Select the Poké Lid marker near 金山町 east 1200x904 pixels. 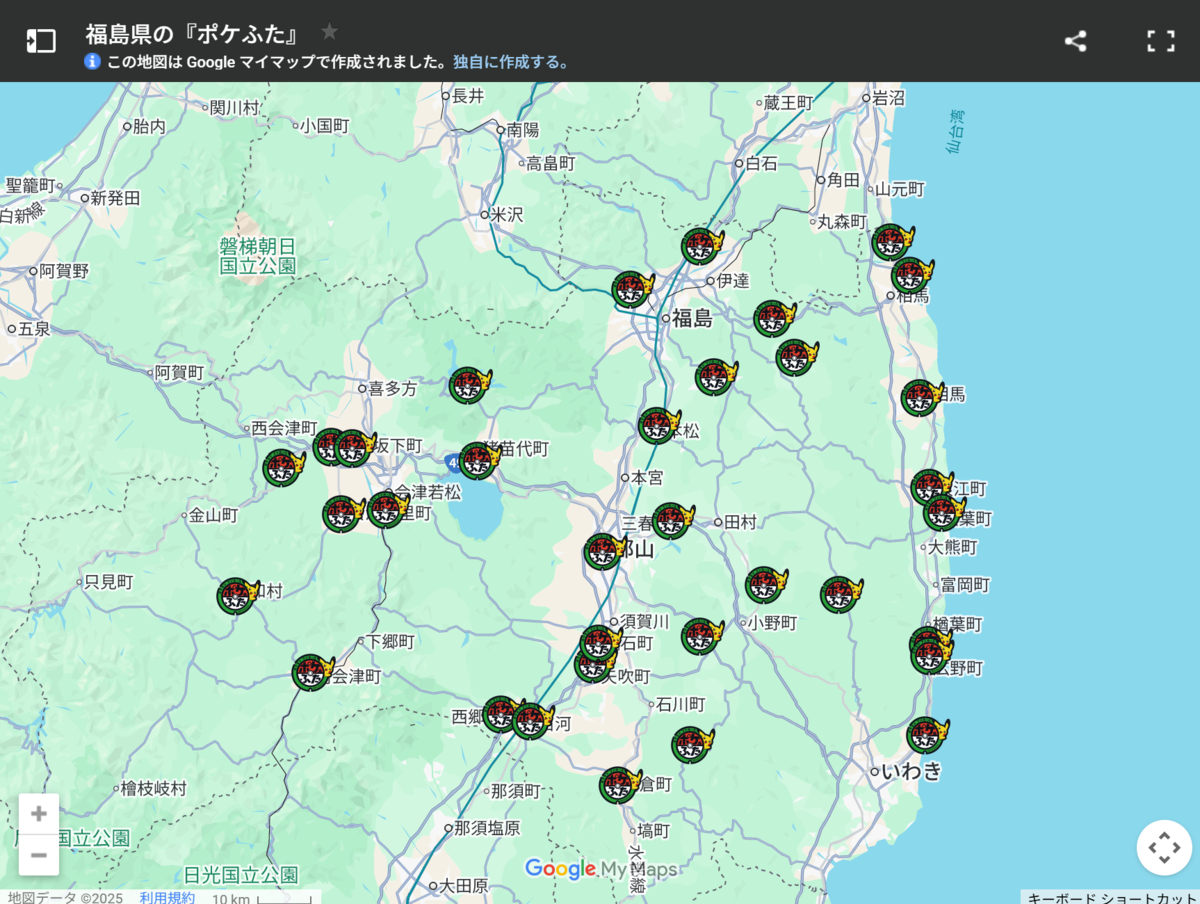[341, 514]
